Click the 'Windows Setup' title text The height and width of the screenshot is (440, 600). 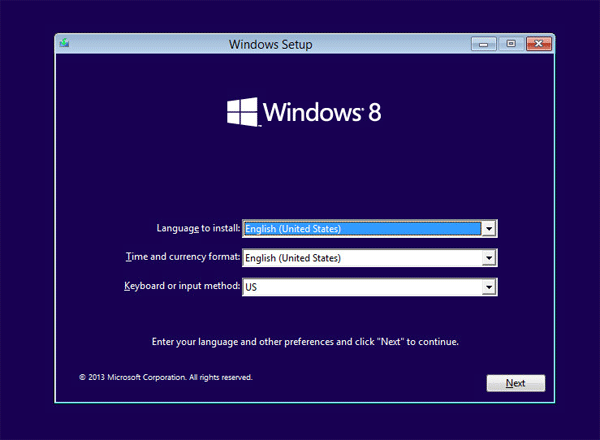point(271,44)
